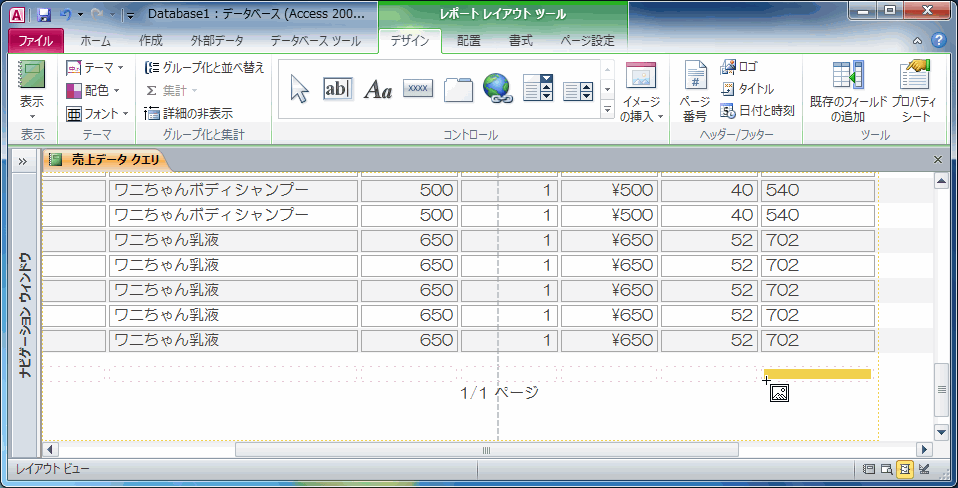The width and height of the screenshot is (958, 488).
Task: Switch to the 書式 tab
Action: coord(521,41)
